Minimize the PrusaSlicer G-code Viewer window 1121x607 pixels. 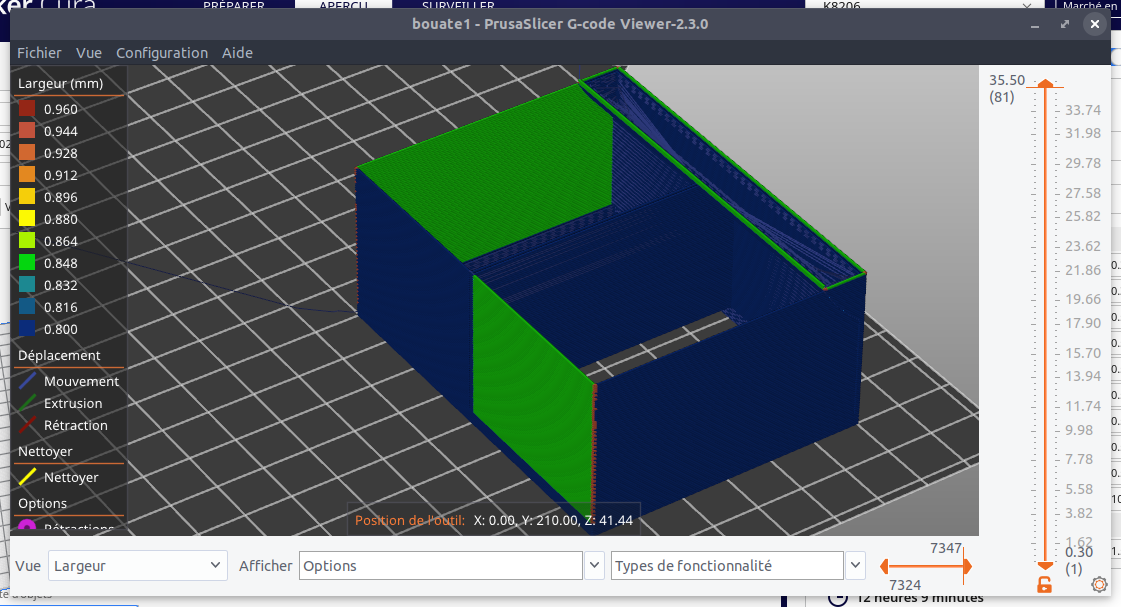[1034, 24]
